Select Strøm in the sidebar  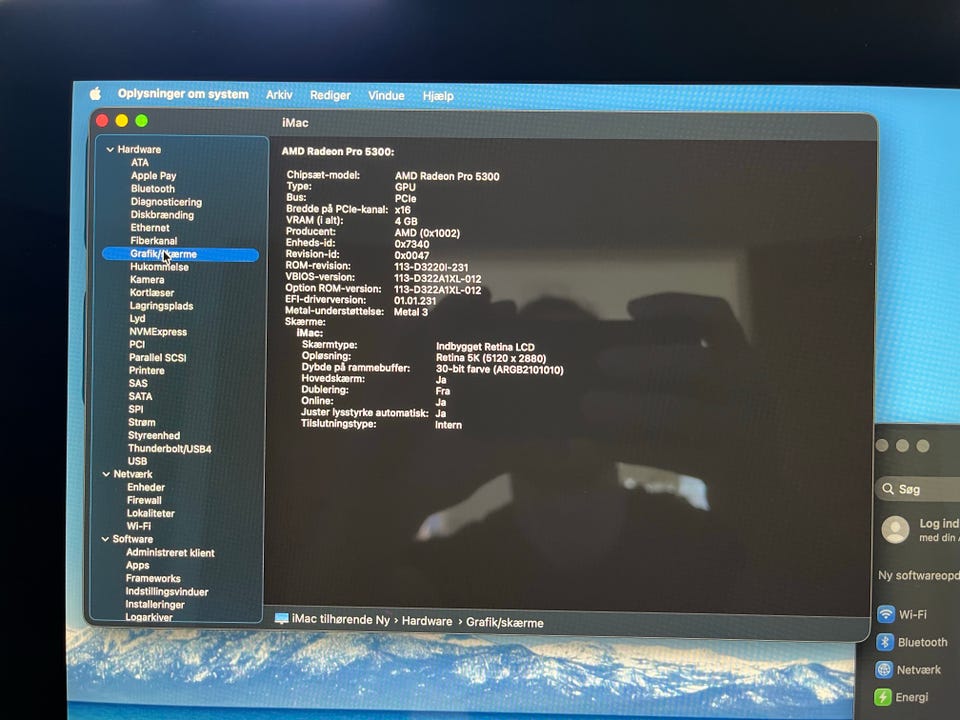click(141, 422)
